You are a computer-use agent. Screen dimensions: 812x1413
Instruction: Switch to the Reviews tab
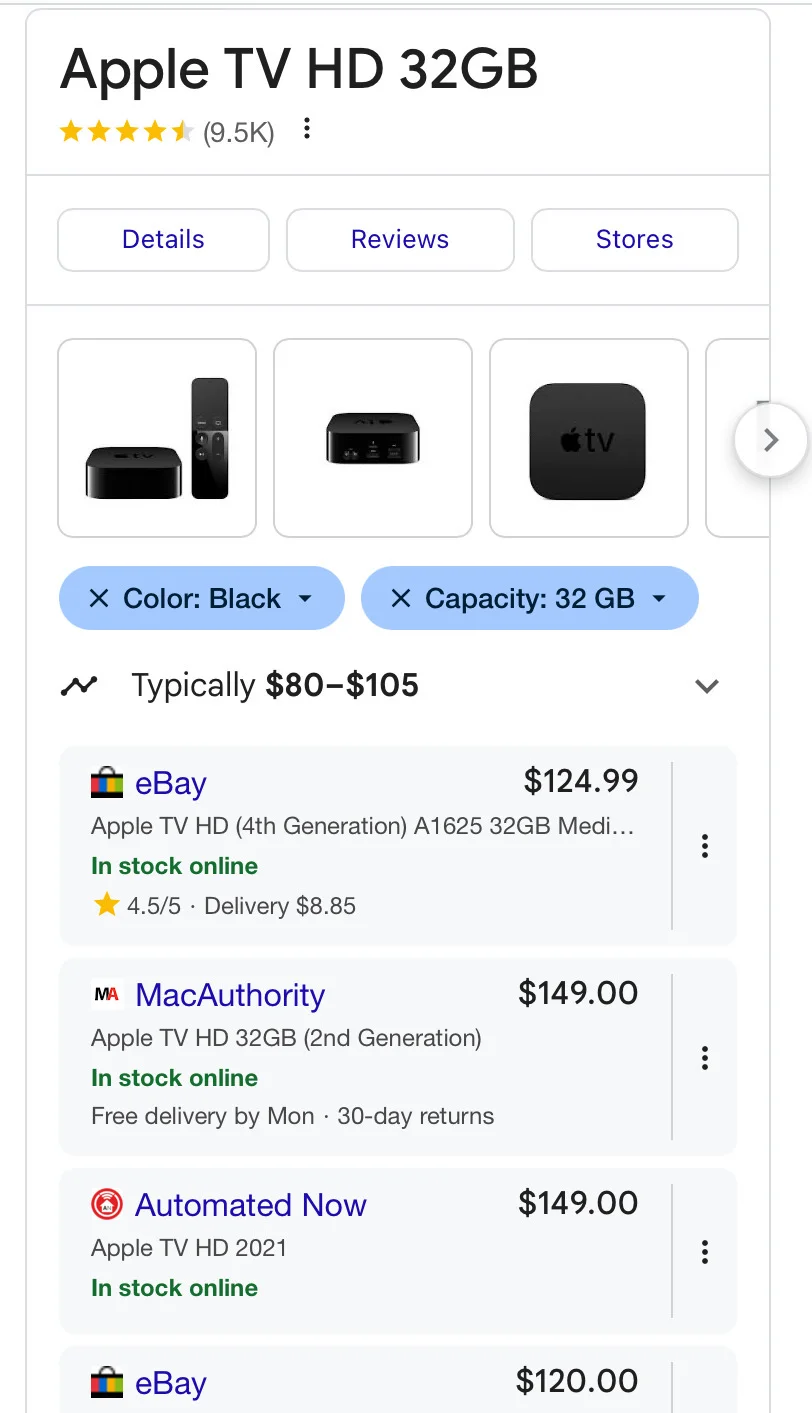(400, 240)
